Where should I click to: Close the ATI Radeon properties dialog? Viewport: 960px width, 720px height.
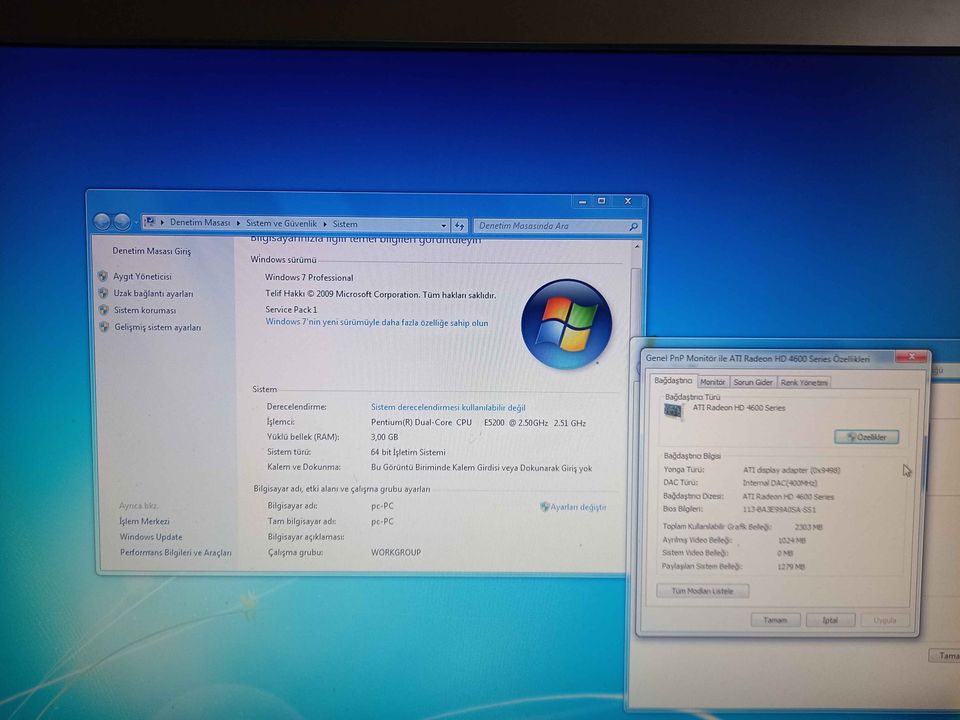912,356
